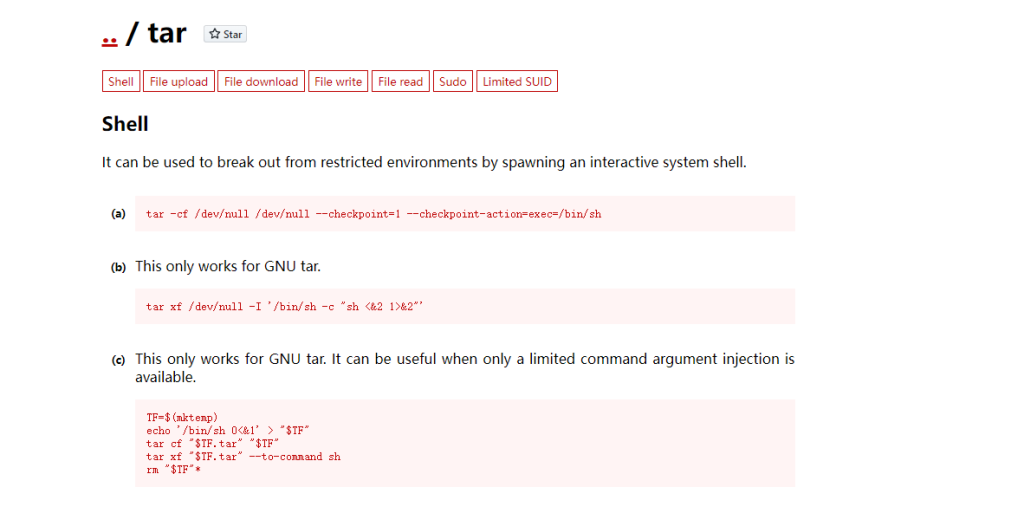This screenshot has width=1024, height=513.
Task: Select the File download tag
Action: [261, 82]
